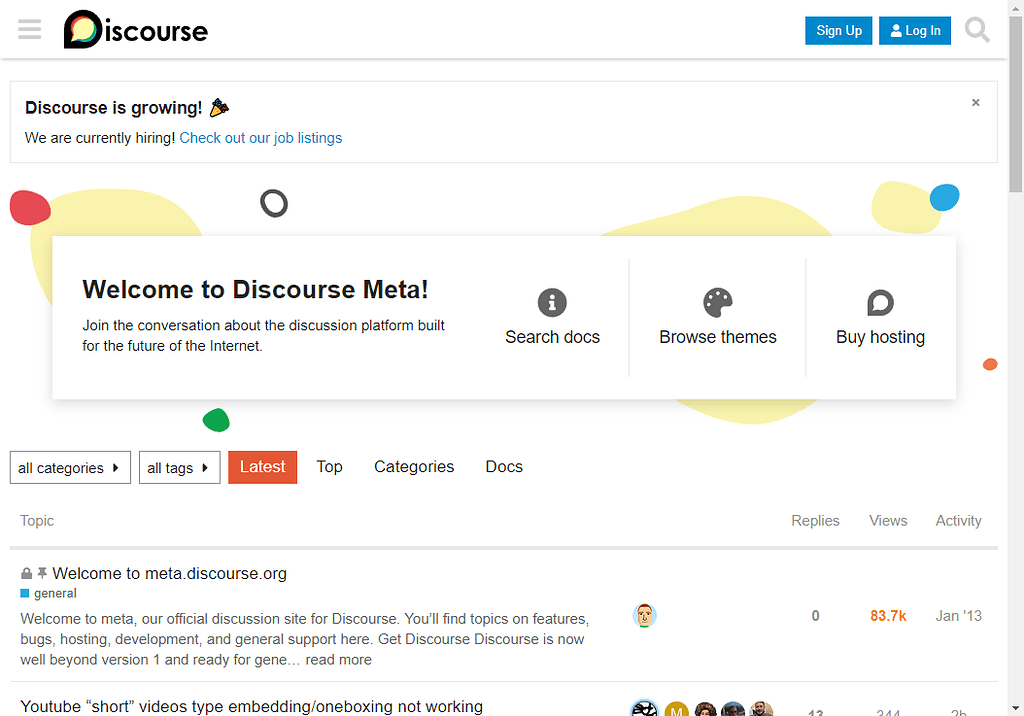Open the Youtube short videos embedding topic
1024x716 pixels.
click(x=251, y=706)
